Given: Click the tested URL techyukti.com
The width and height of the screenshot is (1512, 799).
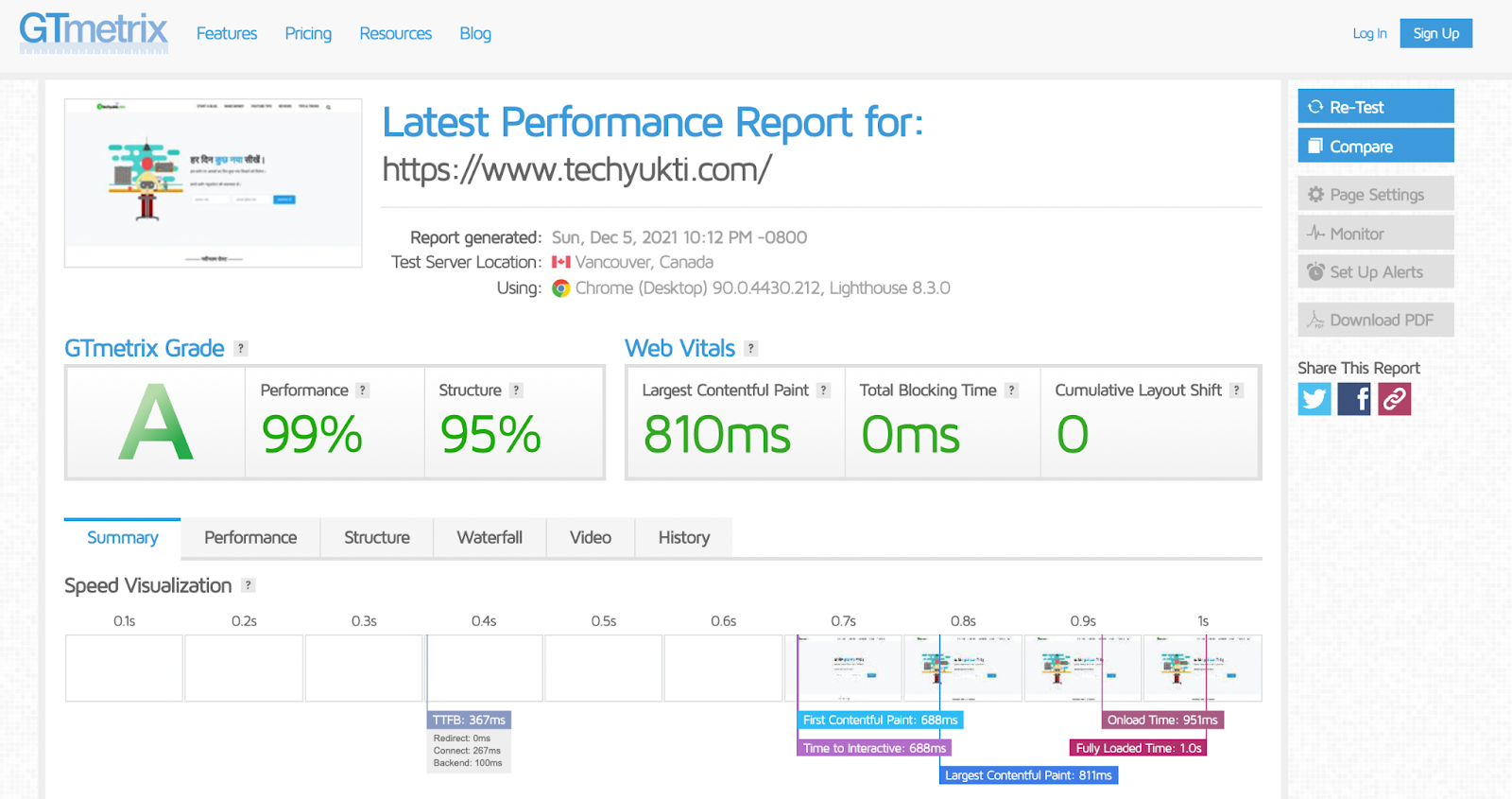Looking at the screenshot, I should point(576,169).
